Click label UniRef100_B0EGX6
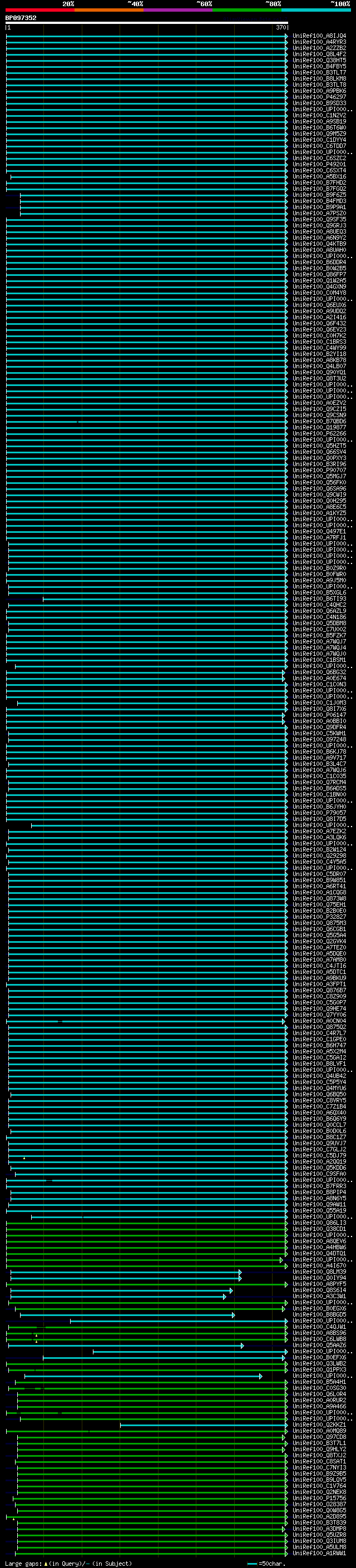 [x=319, y=1308]
